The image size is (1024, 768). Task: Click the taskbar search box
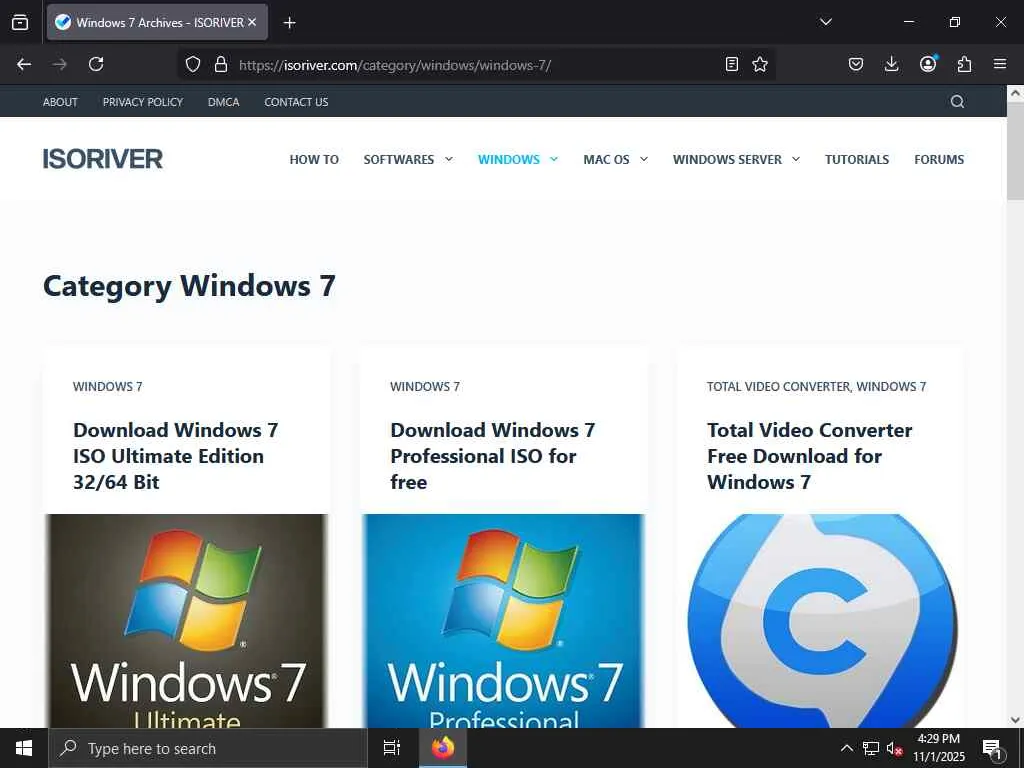coord(208,748)
